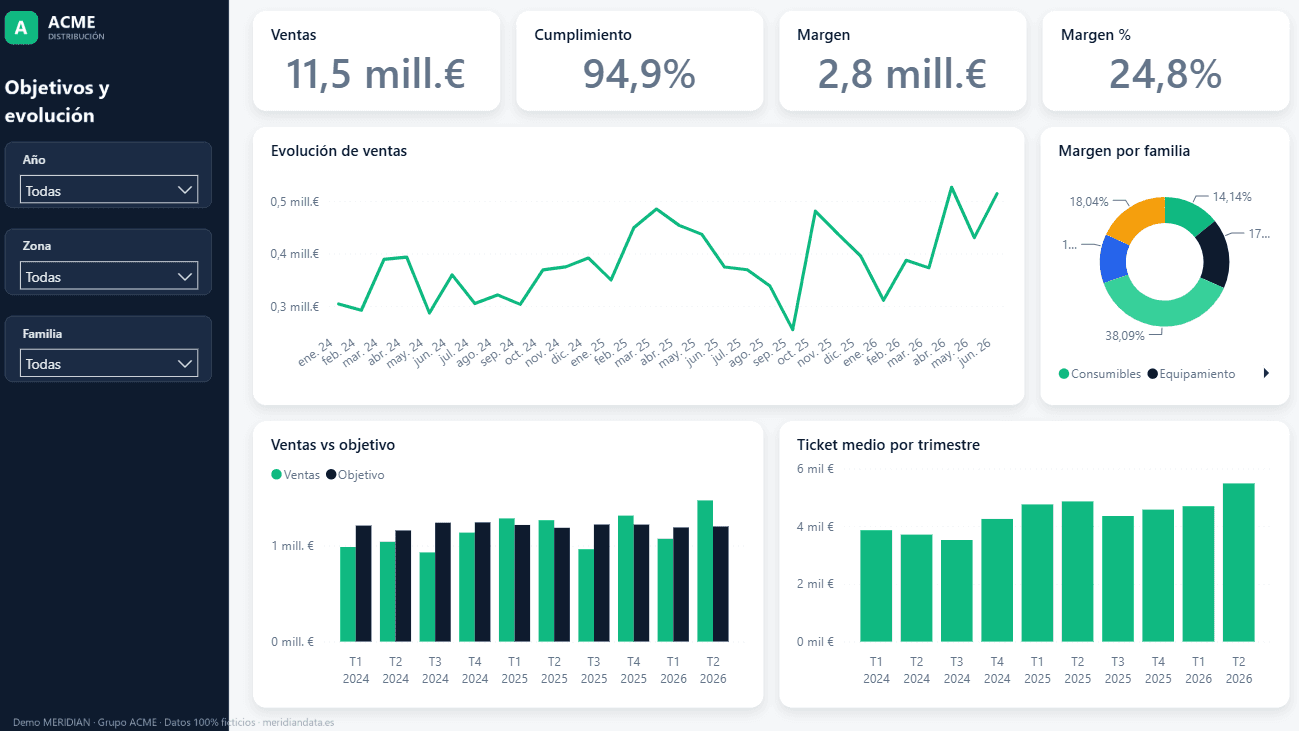The width and height of the screenshot is (1299, 731).
Task: Click the 0,5 mill.€ axis label
Action: click(295, 202)
